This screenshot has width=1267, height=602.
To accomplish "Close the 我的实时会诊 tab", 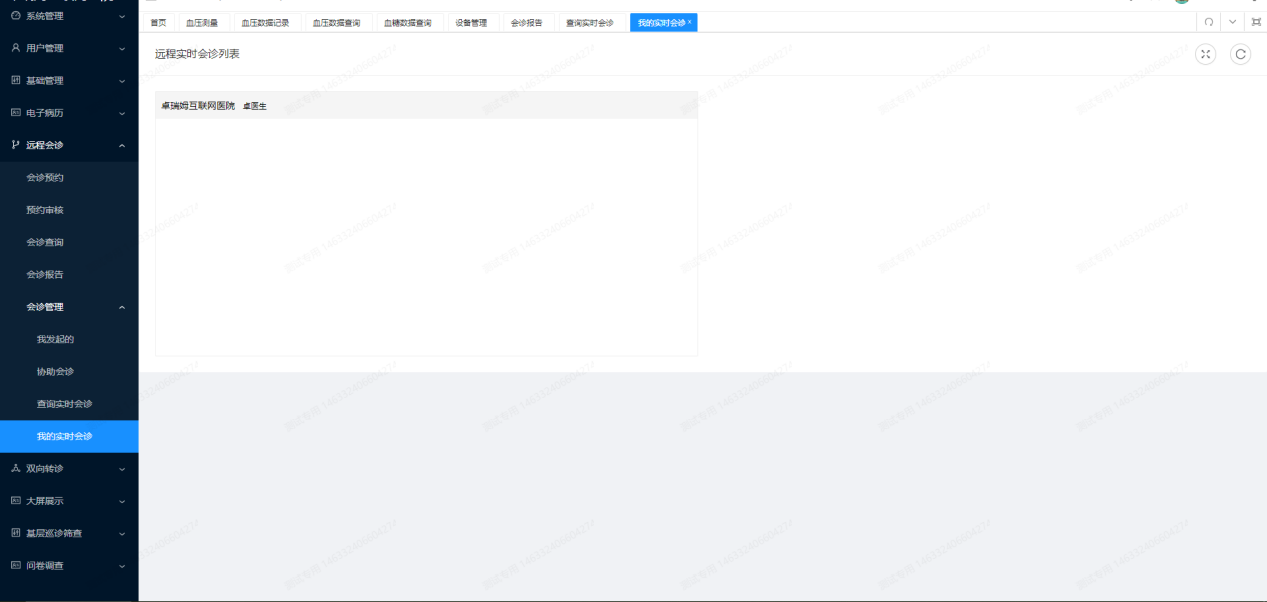I will [689, 22].
